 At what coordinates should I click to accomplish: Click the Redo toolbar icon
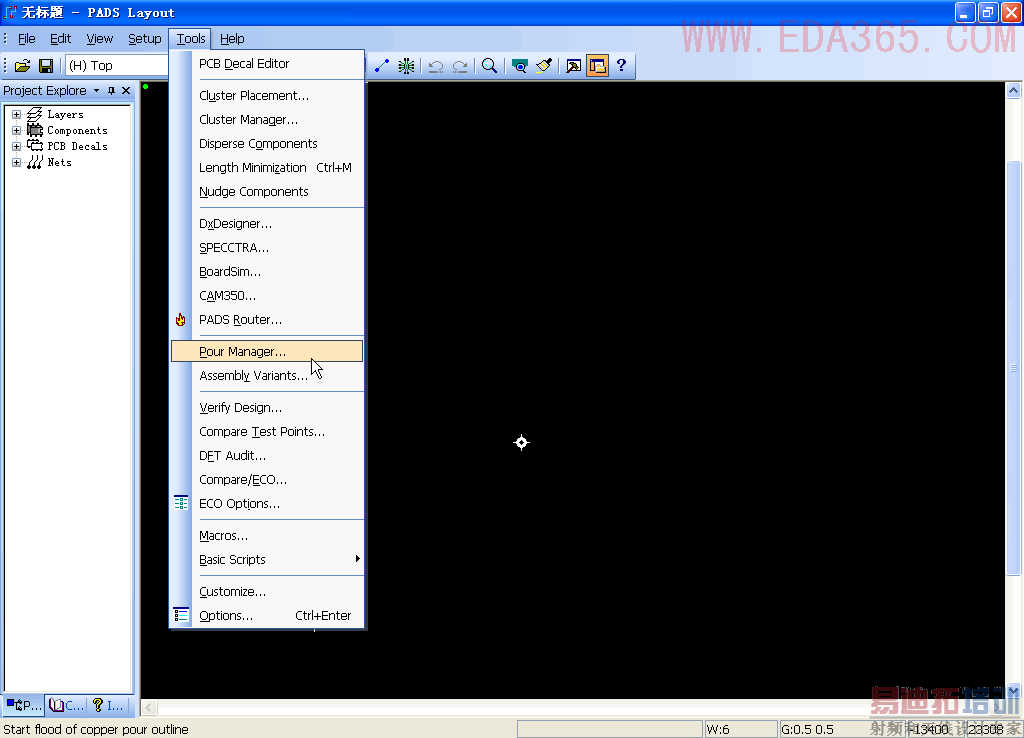[460, 65]
